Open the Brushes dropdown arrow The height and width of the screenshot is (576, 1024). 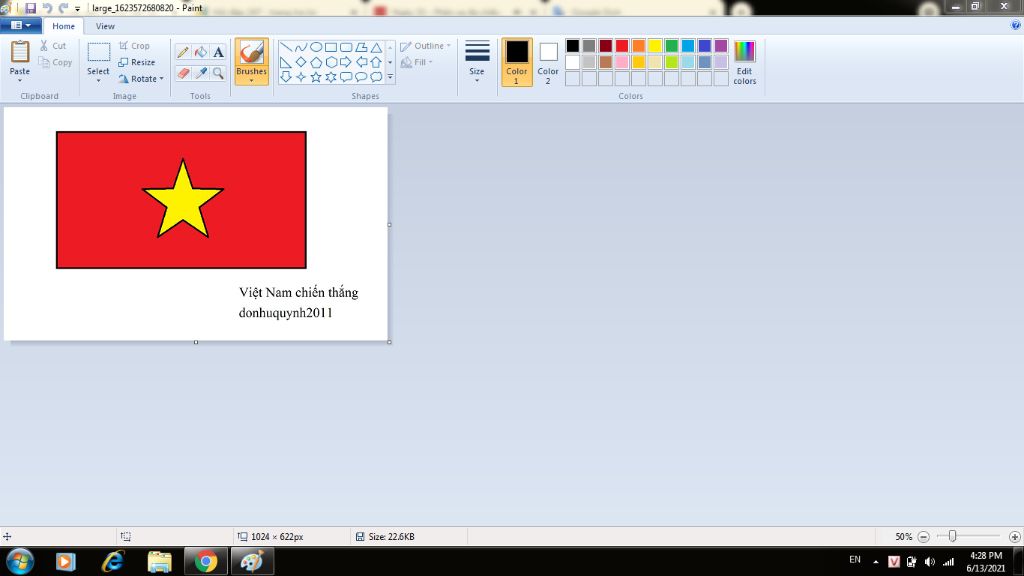(251, 80)
